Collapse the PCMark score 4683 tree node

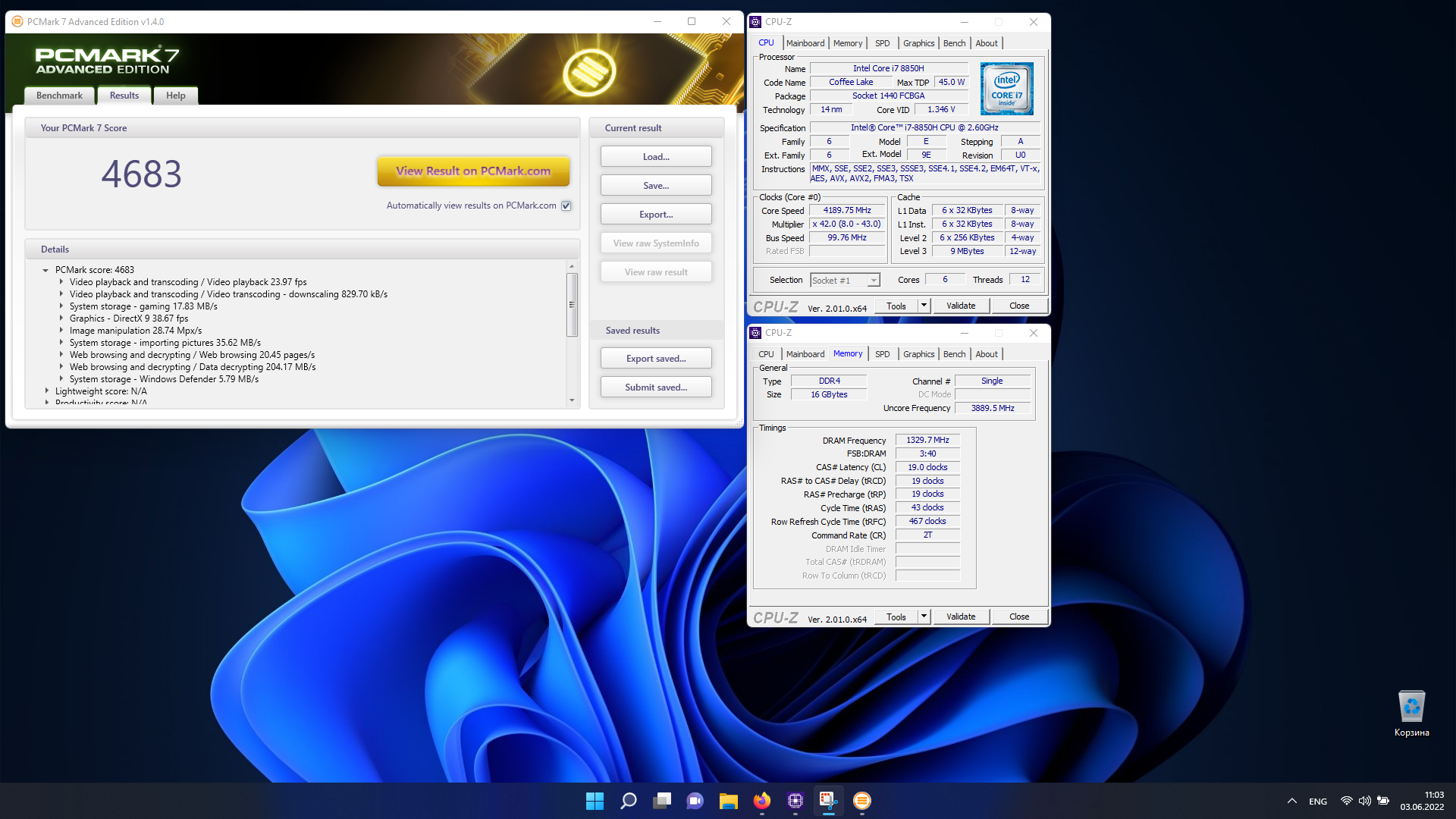(x=45, y=270)
